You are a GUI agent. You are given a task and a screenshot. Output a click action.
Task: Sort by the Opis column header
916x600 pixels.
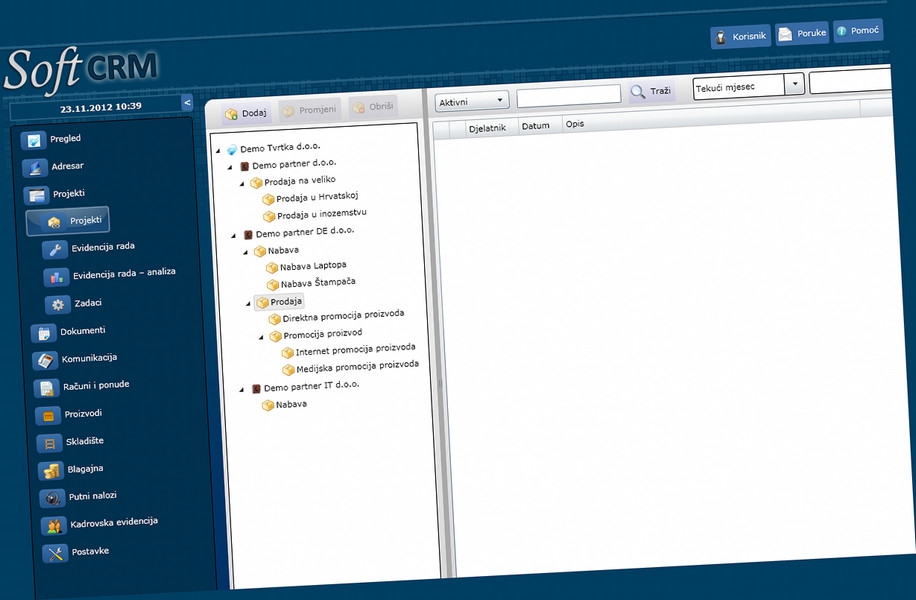[x=575, y=124]
